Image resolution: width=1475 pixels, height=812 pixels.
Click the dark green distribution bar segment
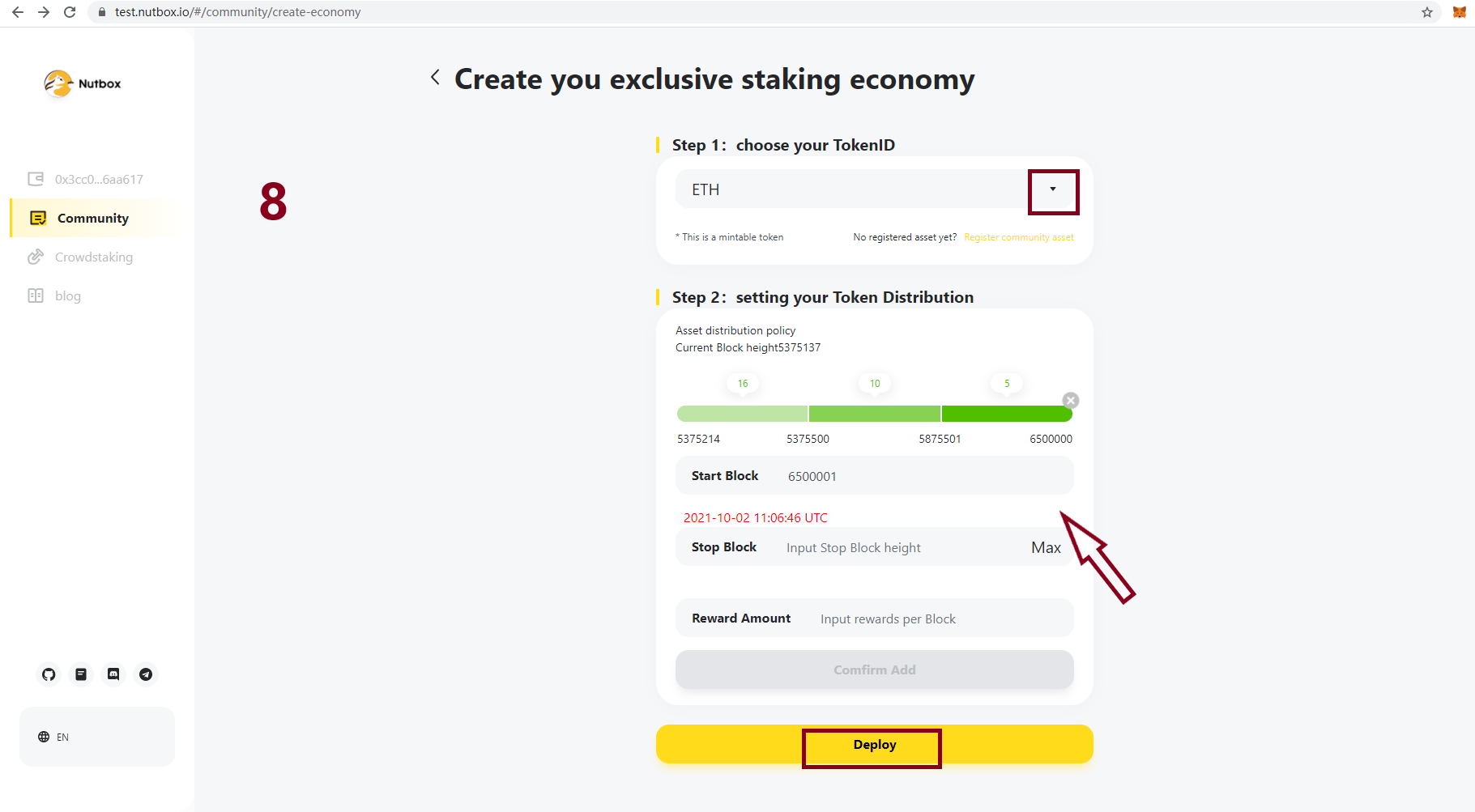click(1006, 415)
